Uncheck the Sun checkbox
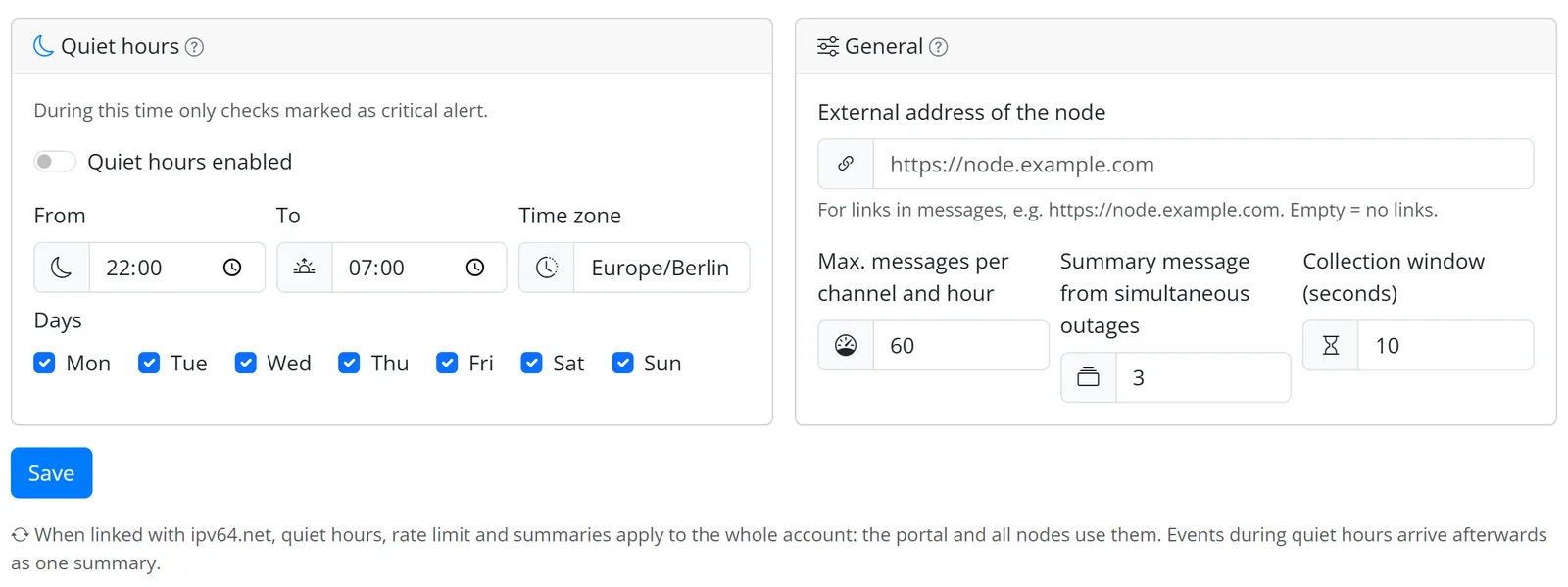The width and height of the screenshot is (1568, 587). 622,363
